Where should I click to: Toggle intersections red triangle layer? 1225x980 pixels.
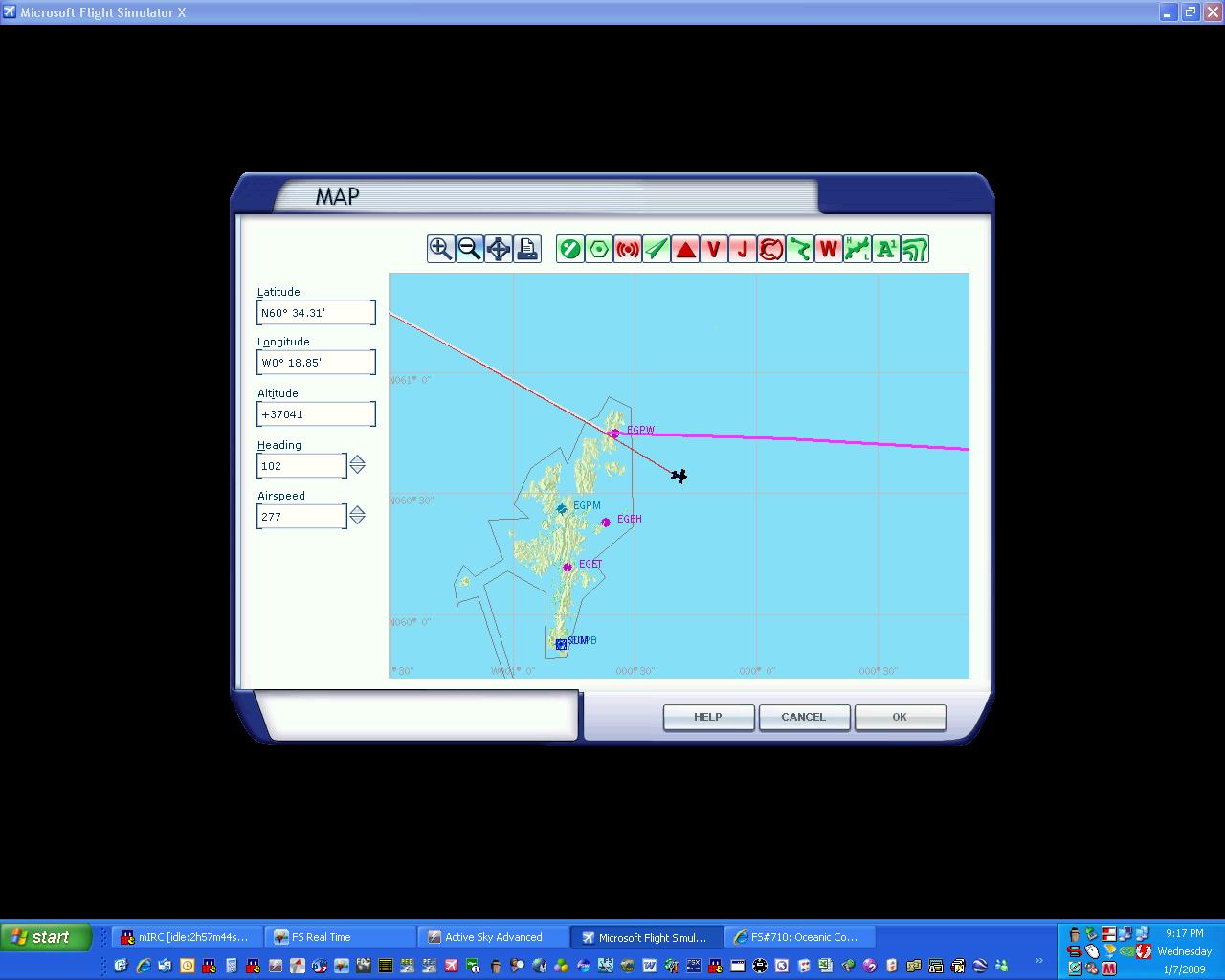click(x=684, y=249)
